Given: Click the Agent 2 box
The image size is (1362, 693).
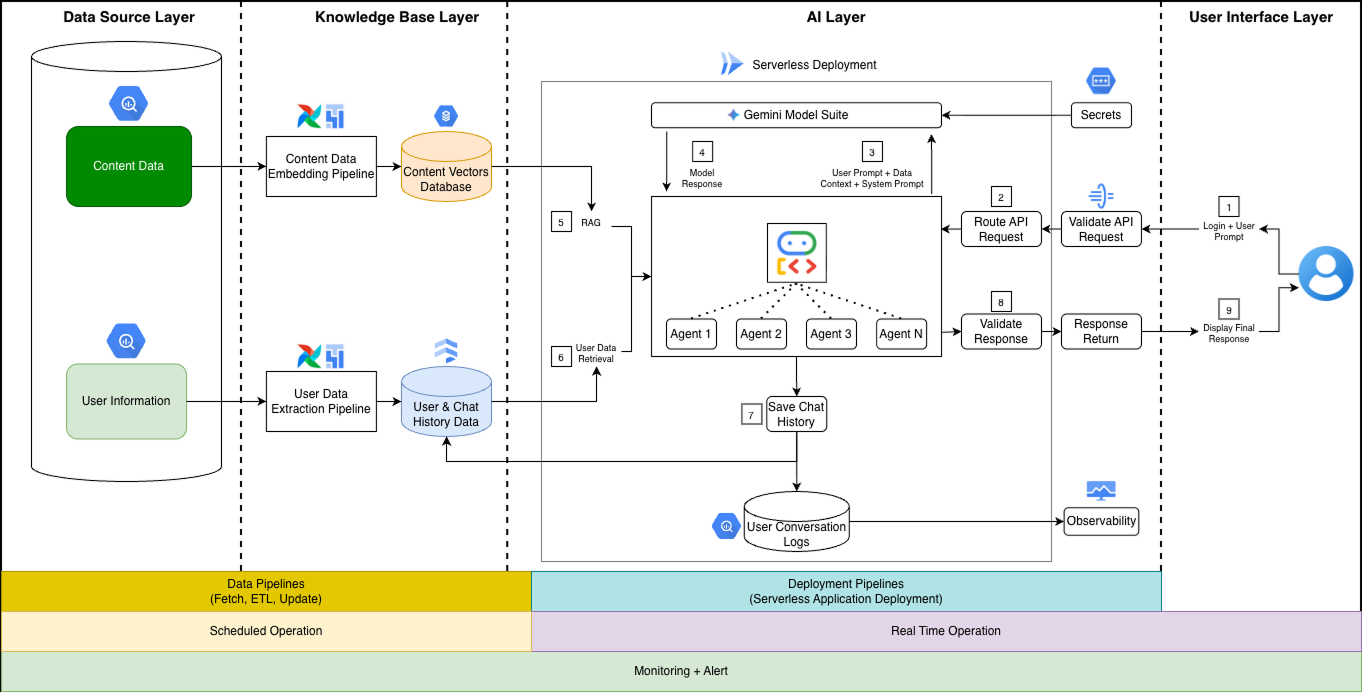Looking at the screenshot, I should [761, 334].
